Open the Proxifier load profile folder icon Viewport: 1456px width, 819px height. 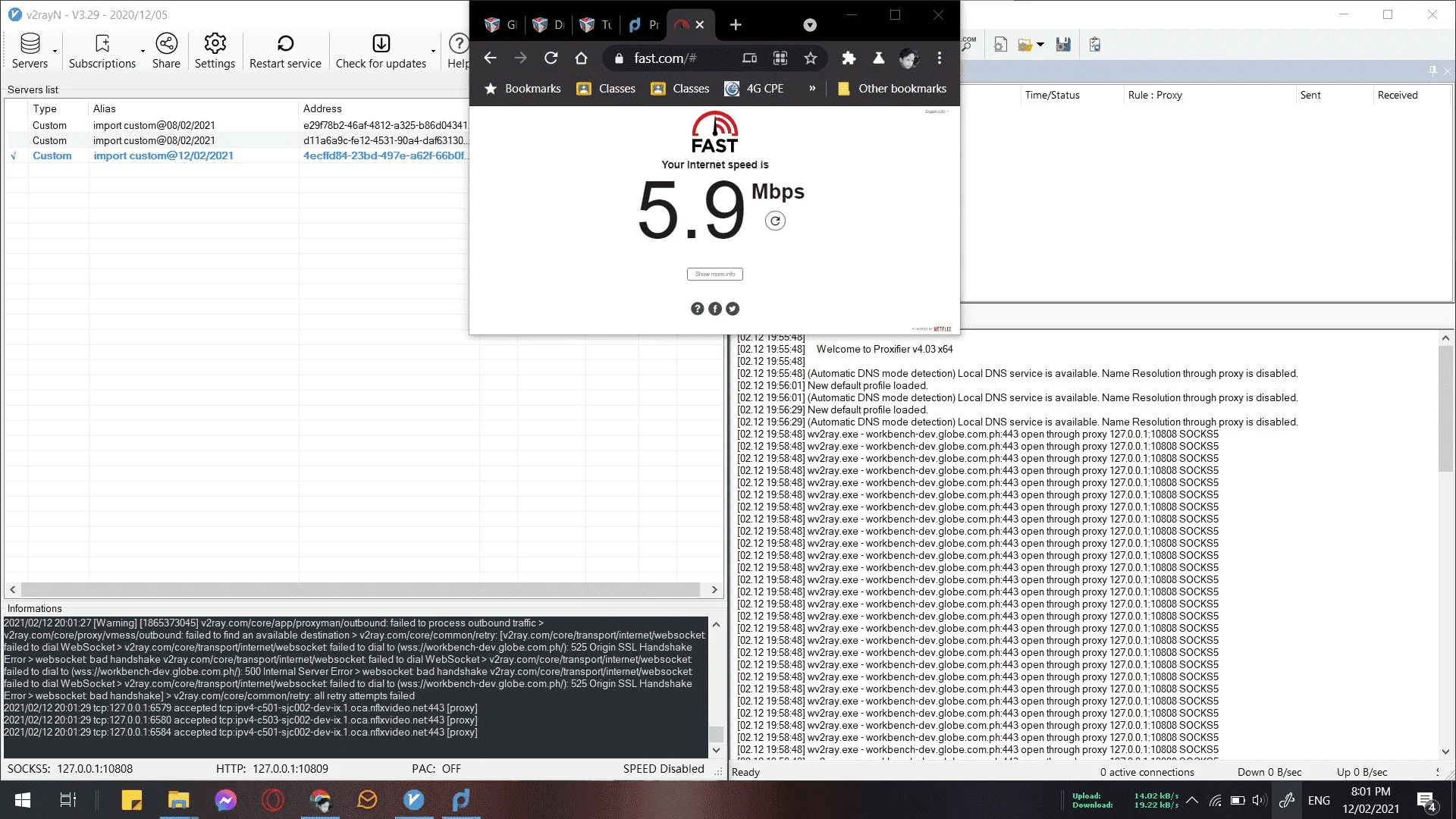(x=1025, y=45)
